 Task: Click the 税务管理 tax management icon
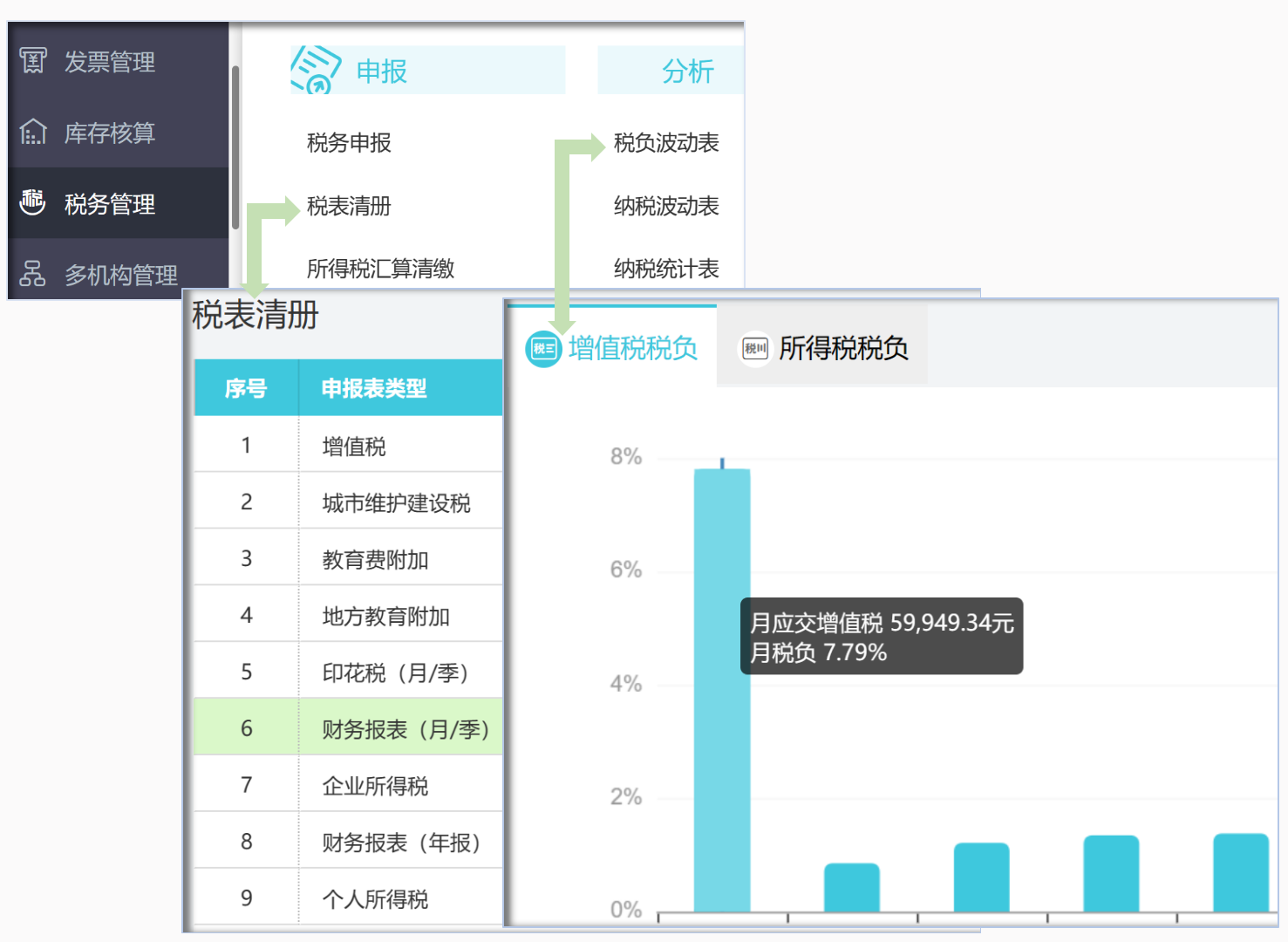(x=31, y=202)
